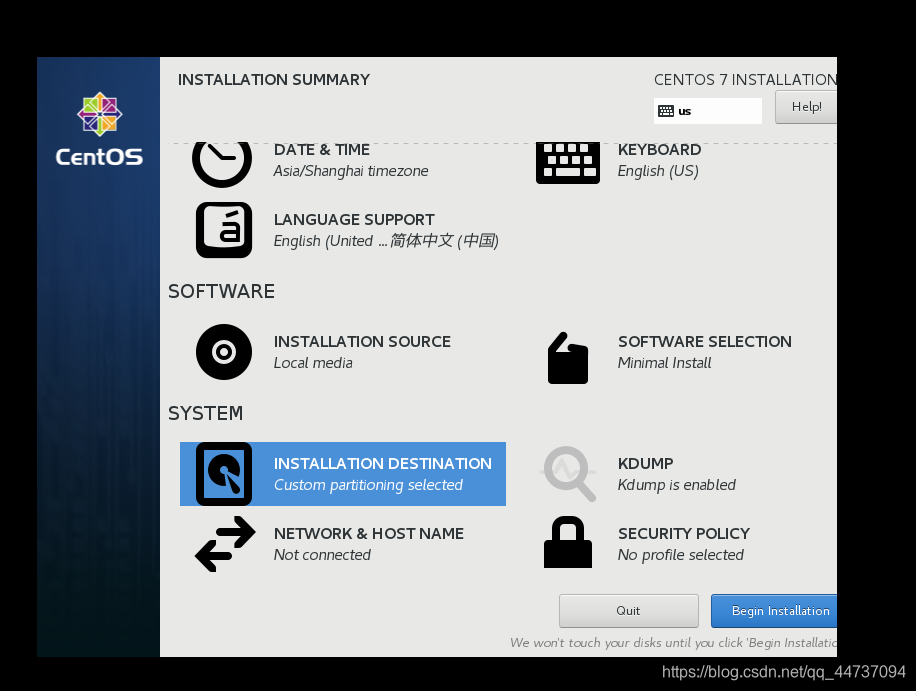916x691 pixels.
Task: Open the Network arrows icon
Action: click(225, 544)
